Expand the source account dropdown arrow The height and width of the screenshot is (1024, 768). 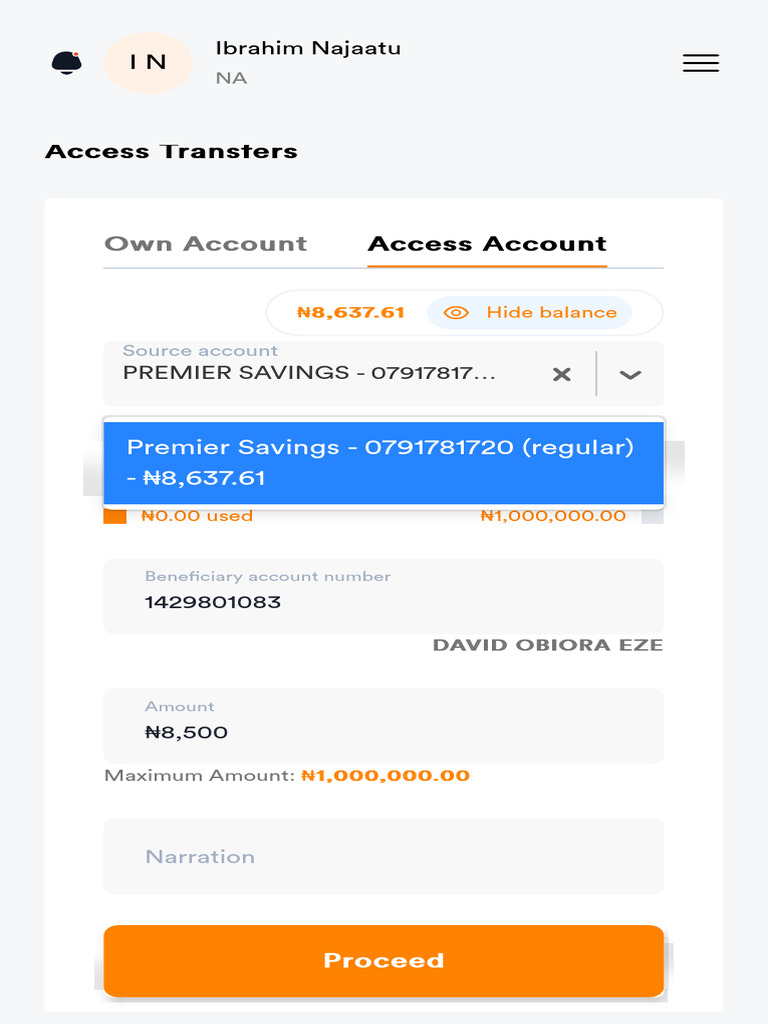click(630, 374)
